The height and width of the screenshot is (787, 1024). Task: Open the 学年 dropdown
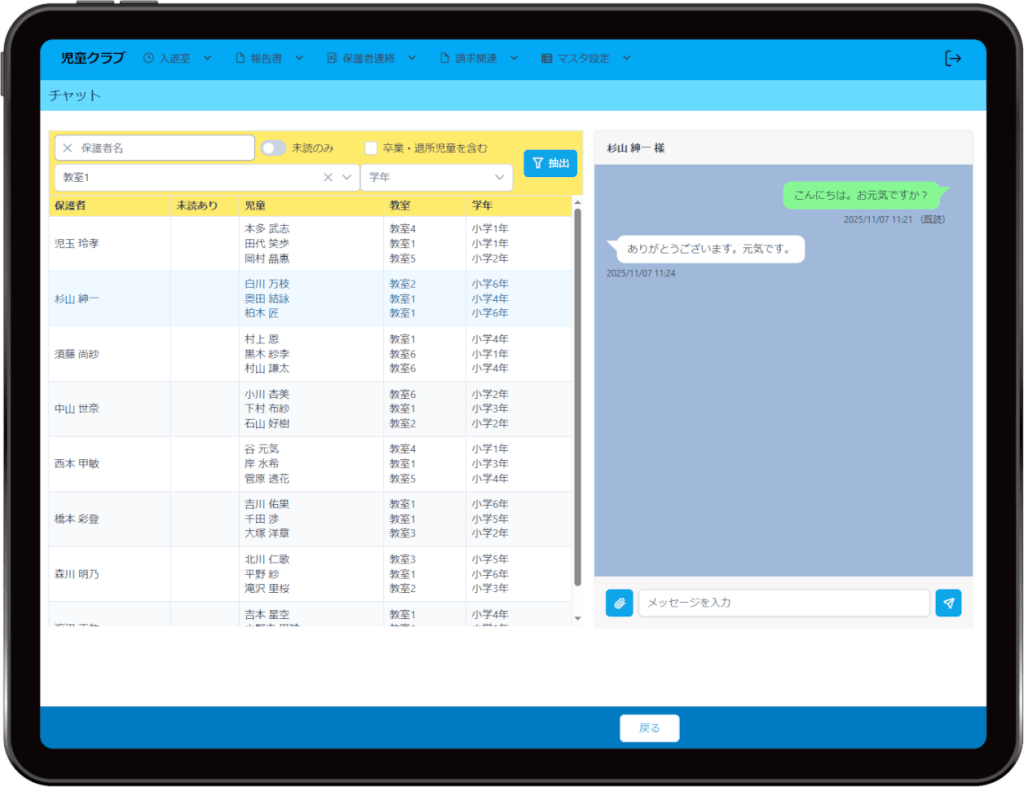(x=436, y=177)
